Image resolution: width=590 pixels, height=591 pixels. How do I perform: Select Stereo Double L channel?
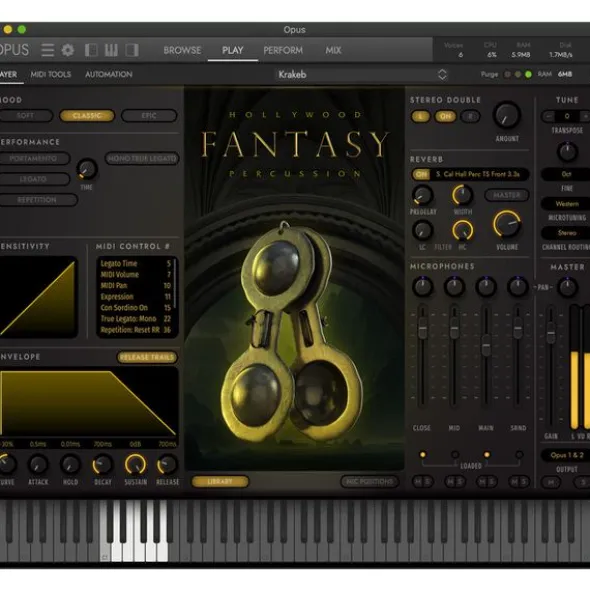420,116
